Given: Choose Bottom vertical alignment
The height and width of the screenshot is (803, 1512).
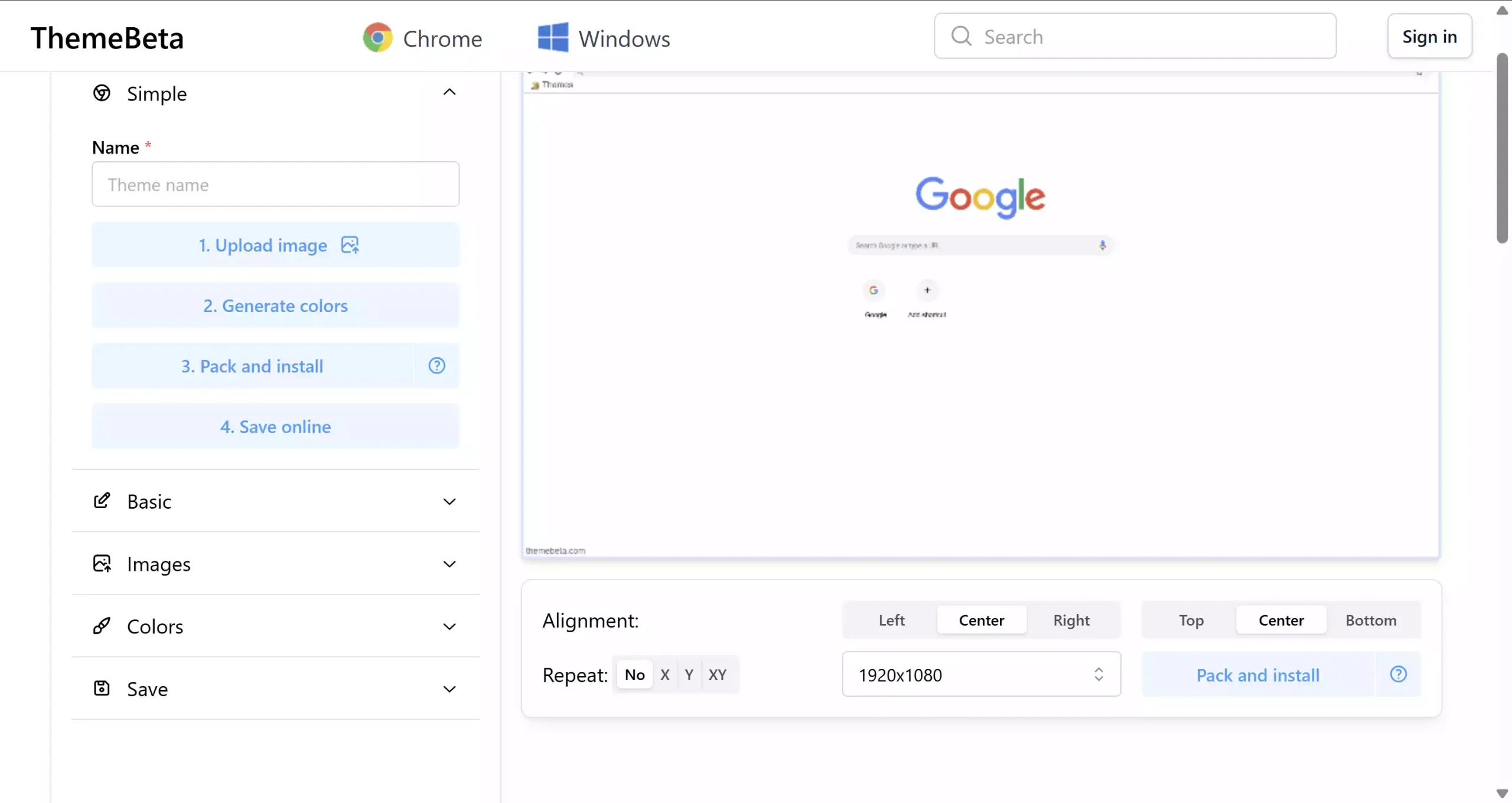Looking at the screenshot, I should click(1371, 620).
